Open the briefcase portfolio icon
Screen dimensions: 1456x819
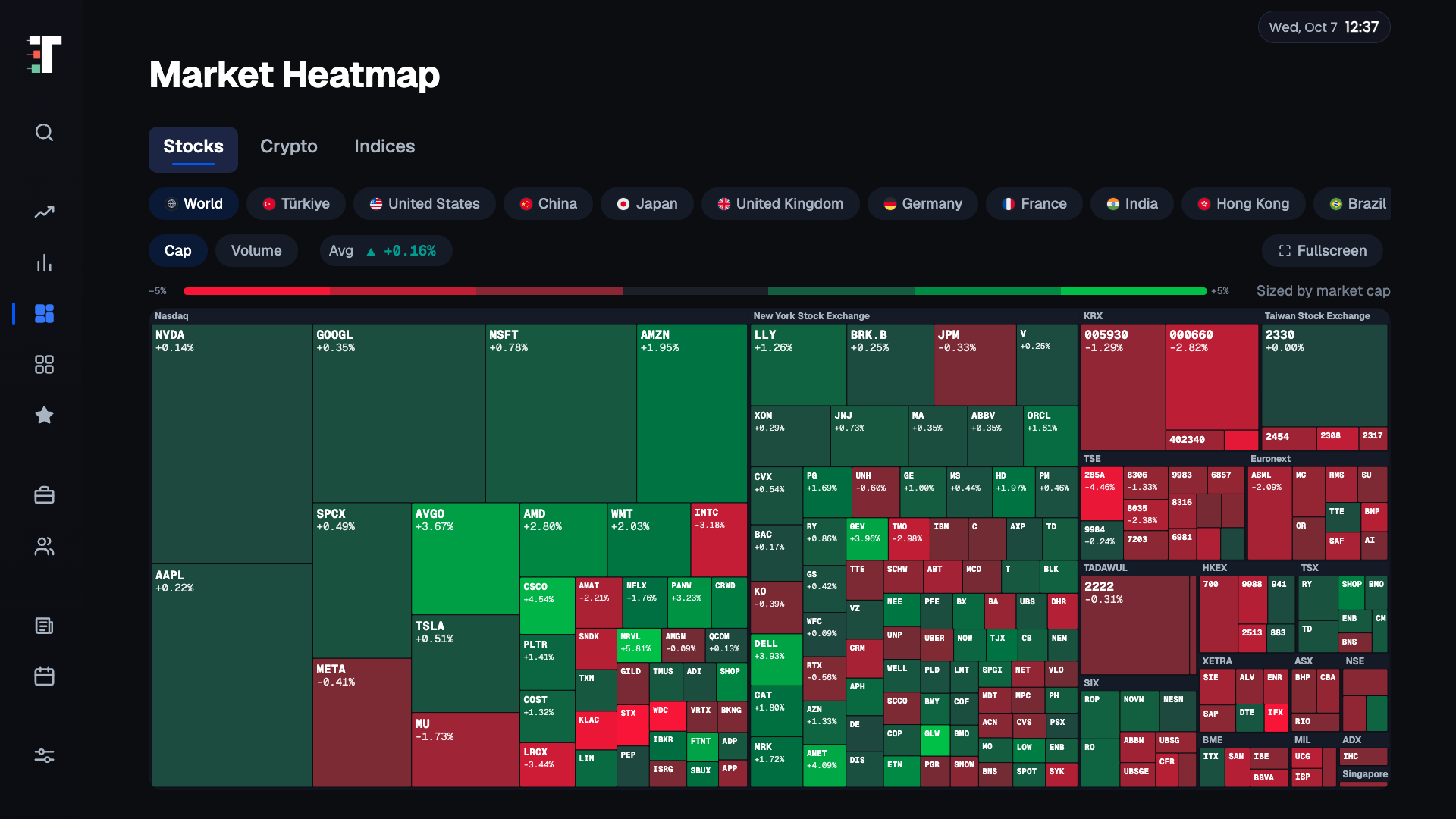44,495
